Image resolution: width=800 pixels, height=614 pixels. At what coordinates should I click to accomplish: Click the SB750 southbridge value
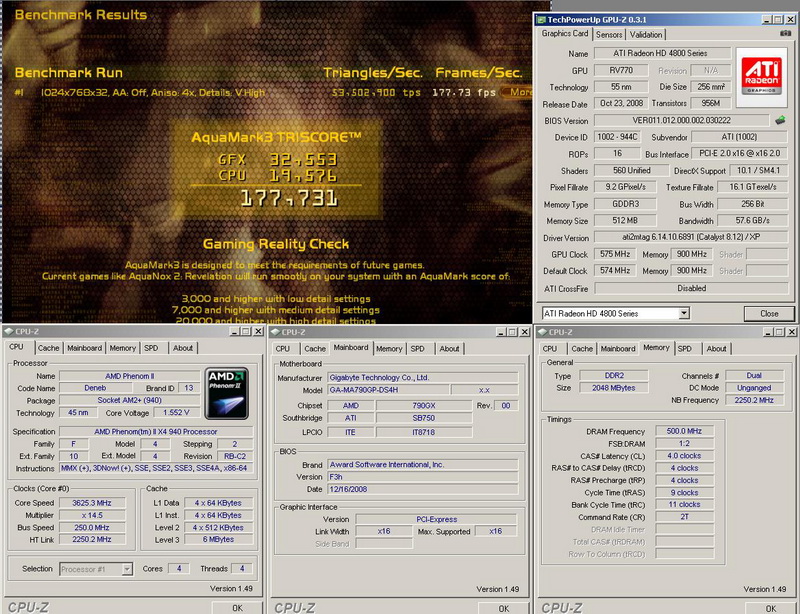click(x=424, y=418)
